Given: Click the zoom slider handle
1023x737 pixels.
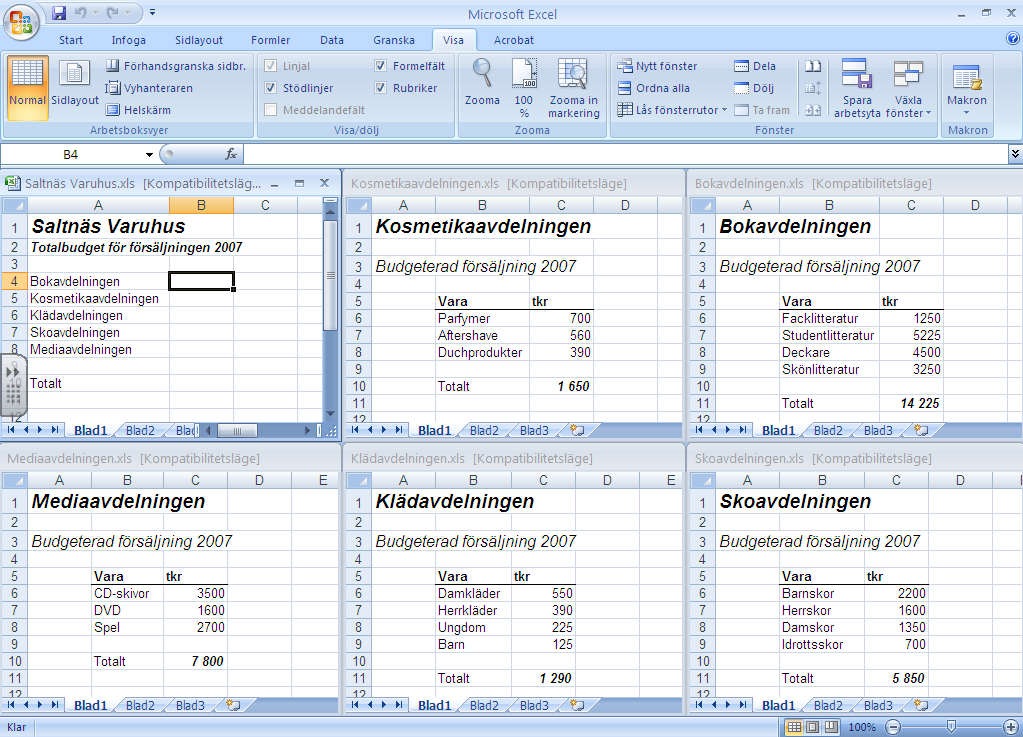Looking at the screenshot, I should pyautogui.click(x=952, y=726).
